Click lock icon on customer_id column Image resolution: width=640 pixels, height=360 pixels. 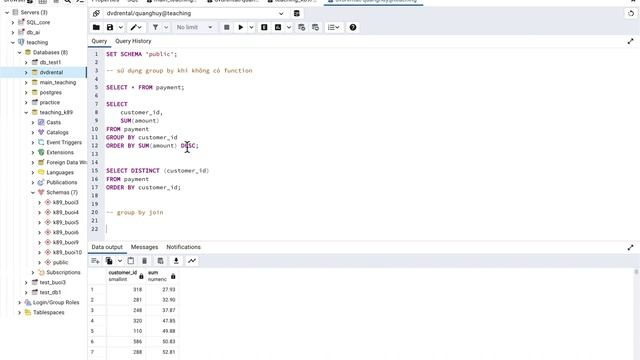tap(141, 276)
